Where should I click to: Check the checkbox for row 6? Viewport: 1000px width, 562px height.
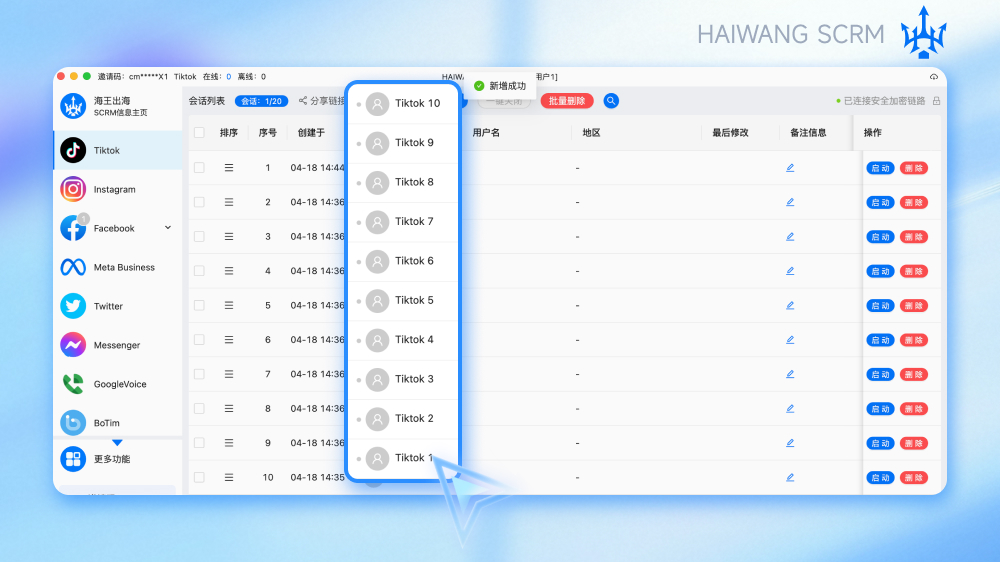pyautogui.click(x=200, y=340)
